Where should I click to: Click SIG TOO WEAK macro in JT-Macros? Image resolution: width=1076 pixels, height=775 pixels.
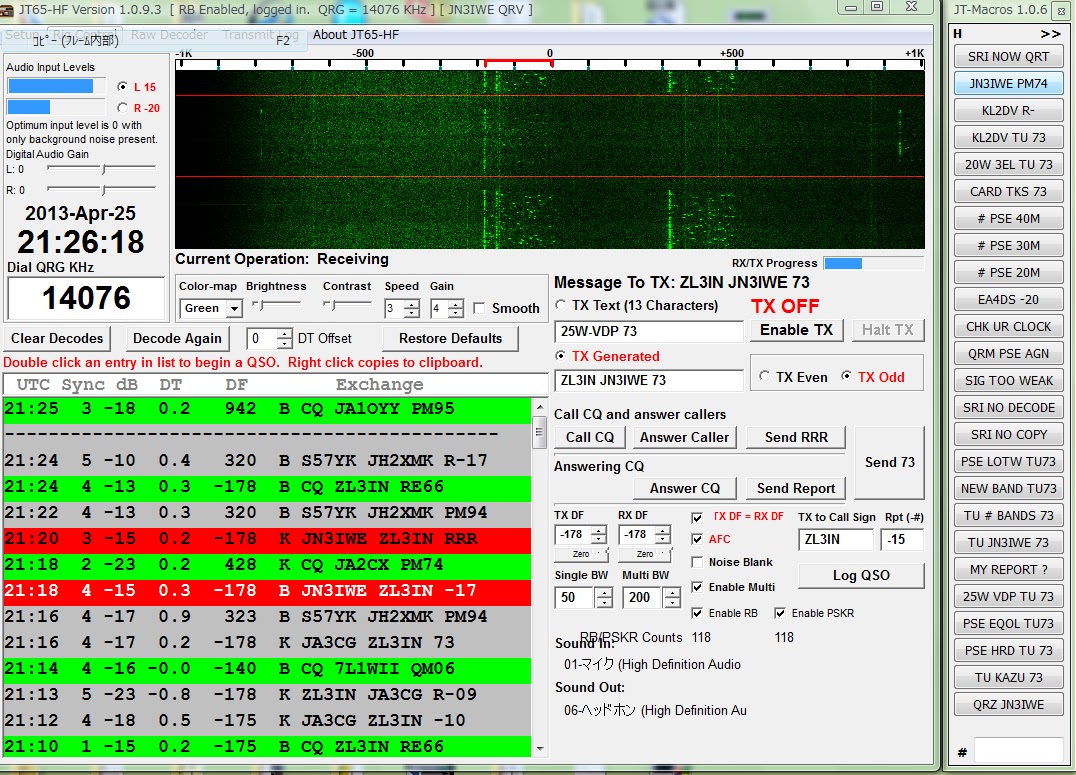(x=1008, y=381)
